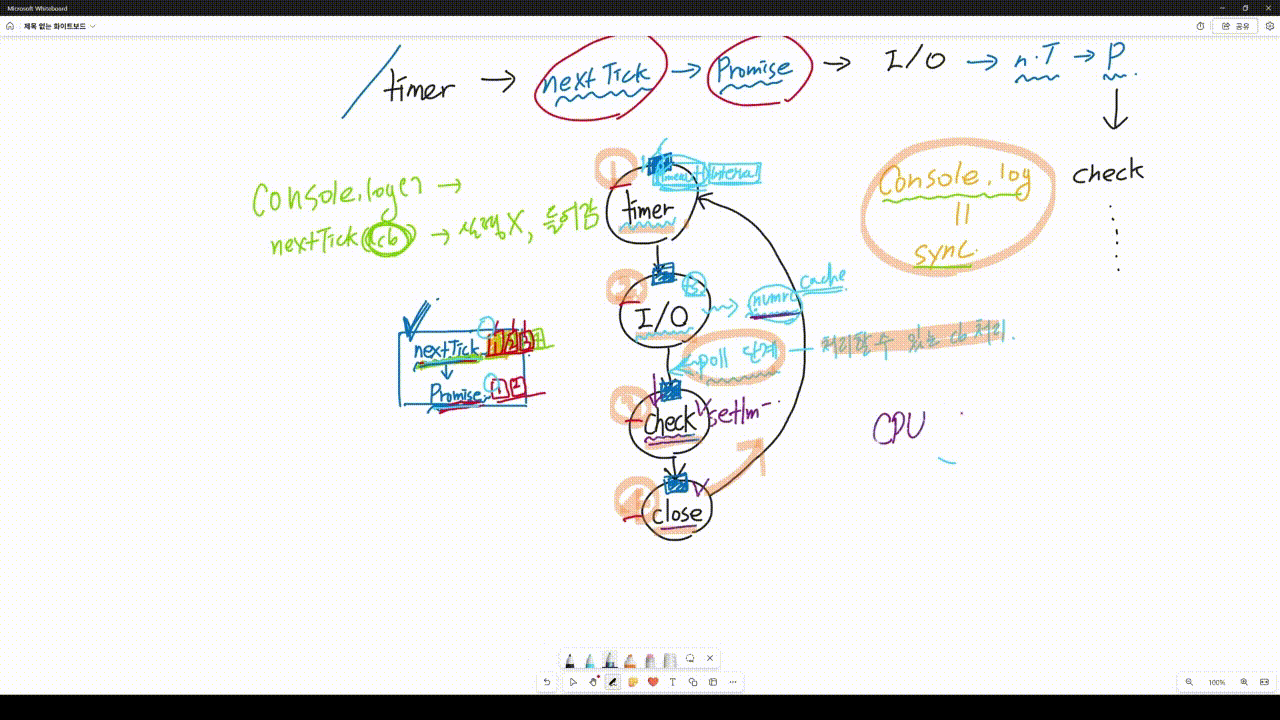Screen dimensions: 1280x720
Task: Click the 100% zoom level
Action: (x=1216, y=682)
